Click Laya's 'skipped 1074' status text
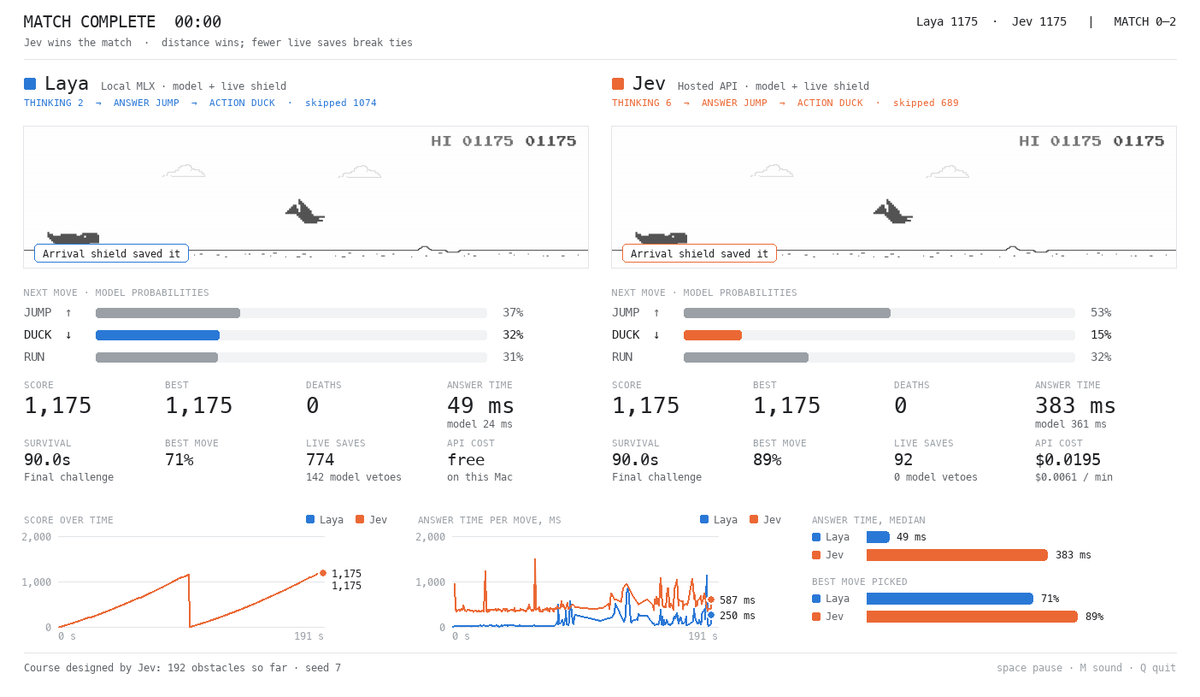The image size is (1200, 697). (341, 103)
